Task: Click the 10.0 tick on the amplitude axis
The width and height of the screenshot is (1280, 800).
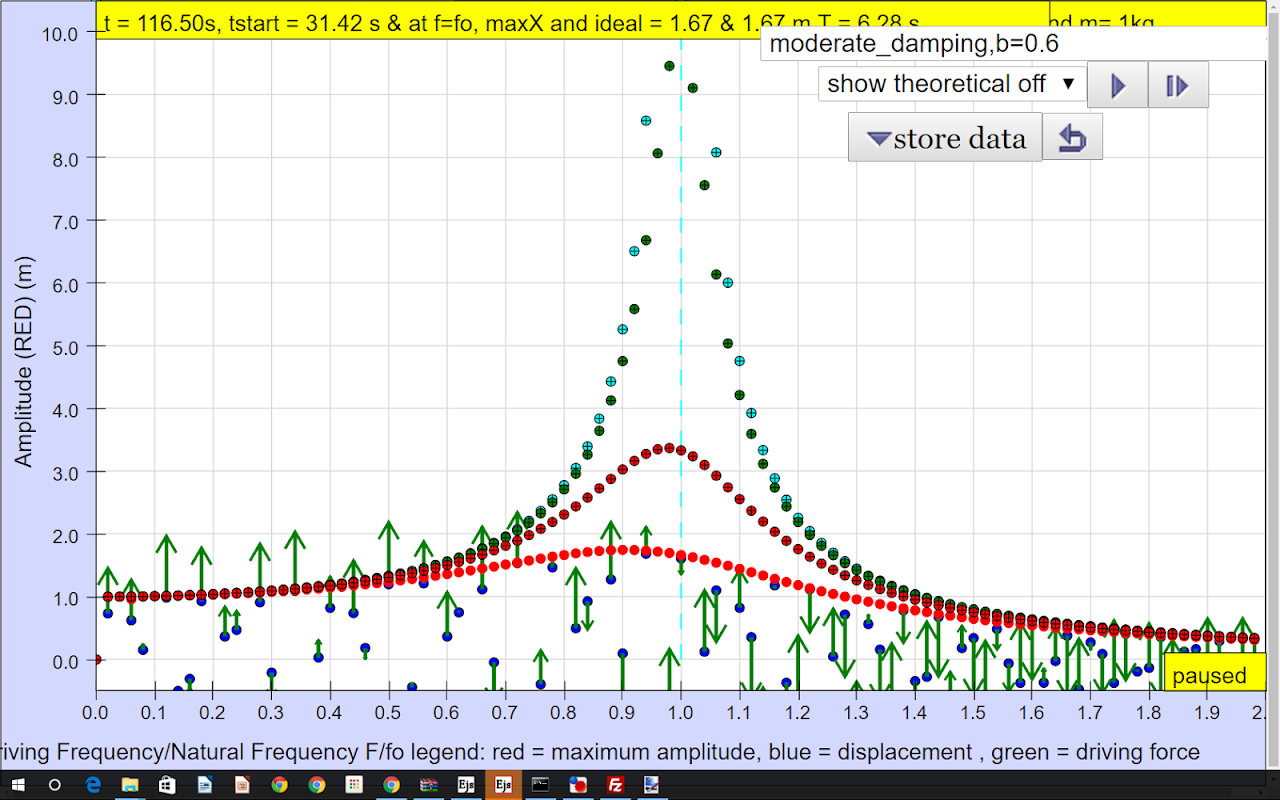Action: pos(60,33)
